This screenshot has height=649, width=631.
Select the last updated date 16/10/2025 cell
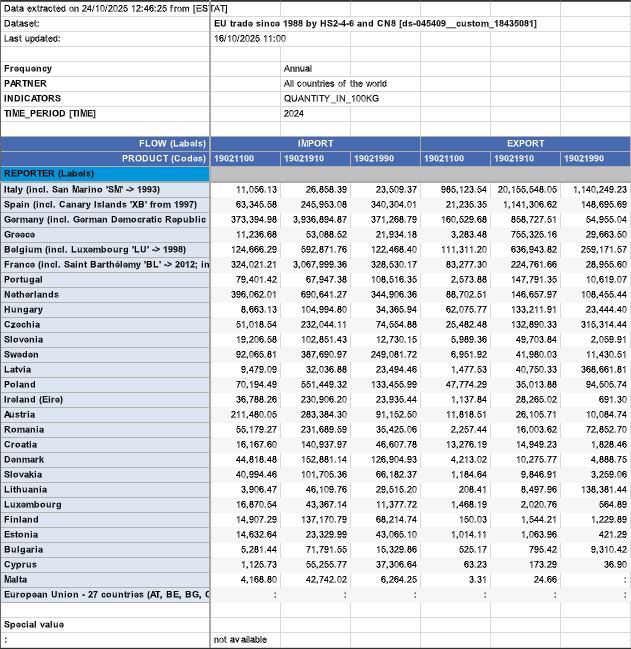[250, 38]
